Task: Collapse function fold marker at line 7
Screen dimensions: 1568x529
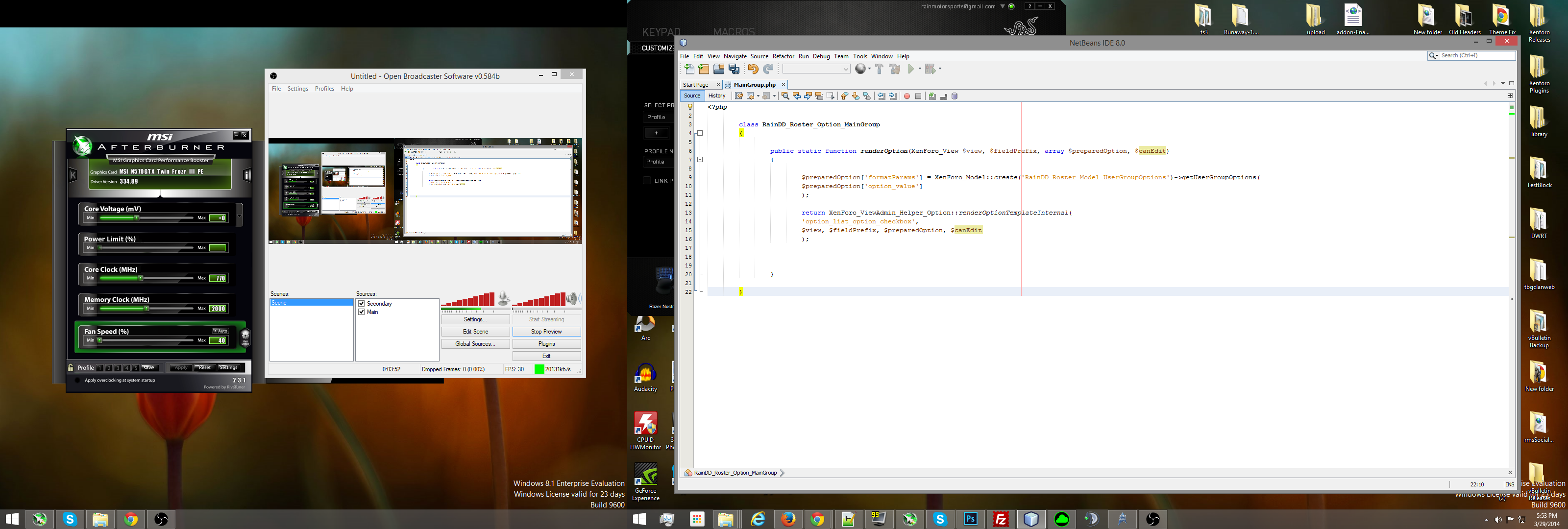Action: pos(700,160)
